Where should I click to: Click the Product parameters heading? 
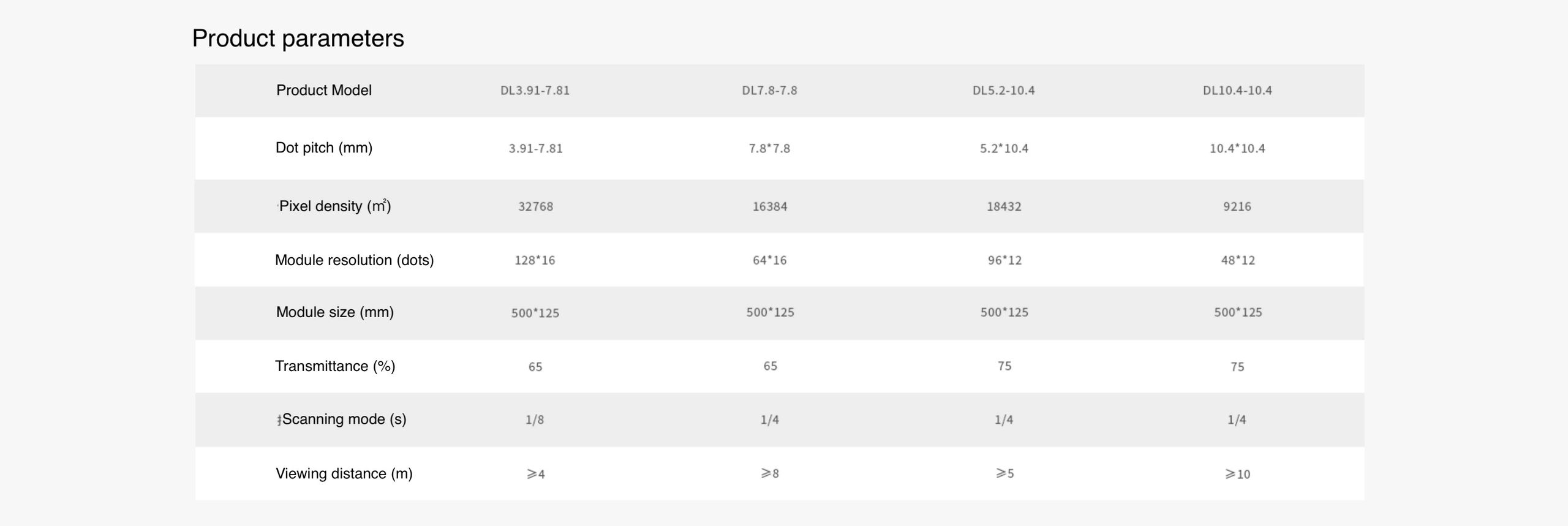point(298,39)
